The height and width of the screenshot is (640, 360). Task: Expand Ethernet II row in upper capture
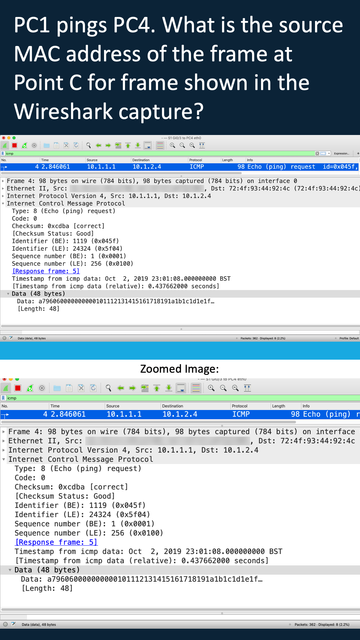pos(3,189)
